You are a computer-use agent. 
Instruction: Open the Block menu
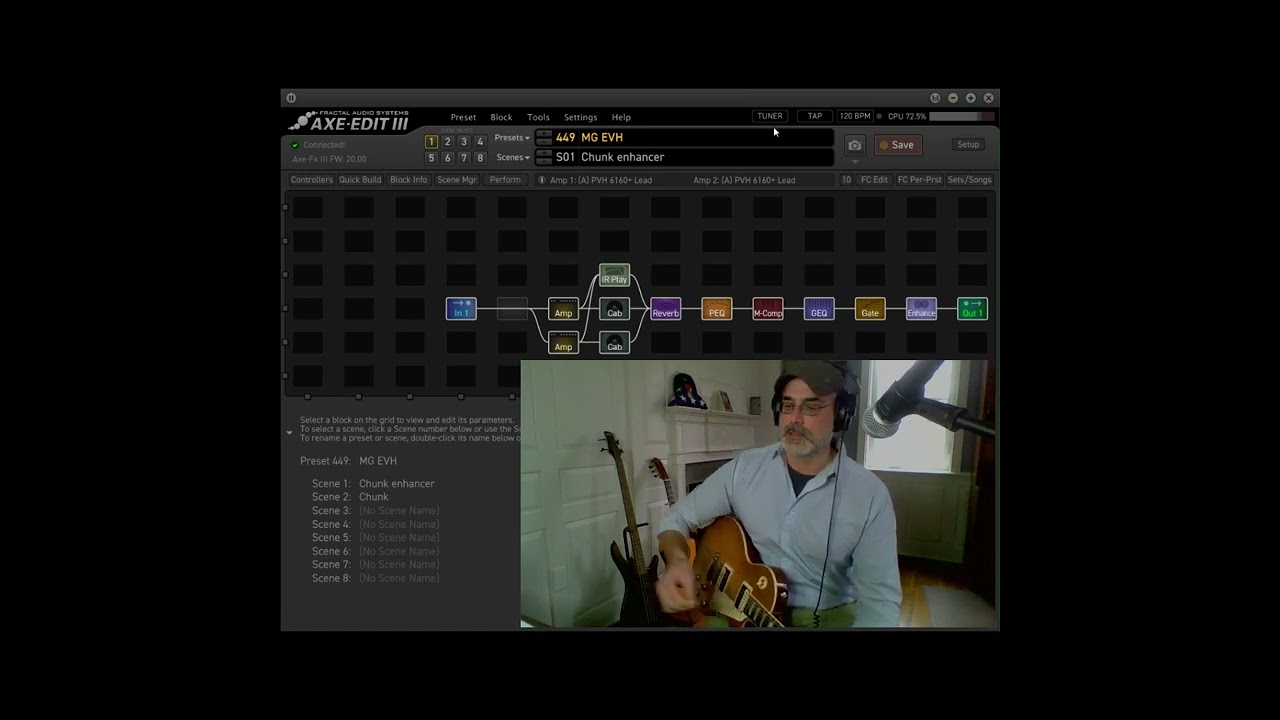click(501, 117)
